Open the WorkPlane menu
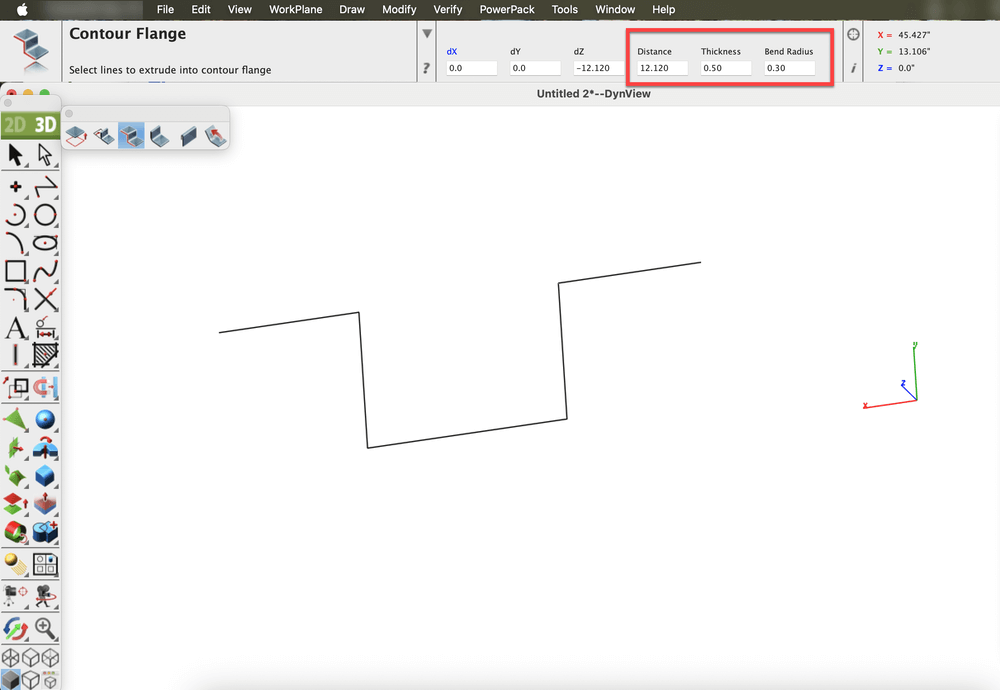 [296, 9]
